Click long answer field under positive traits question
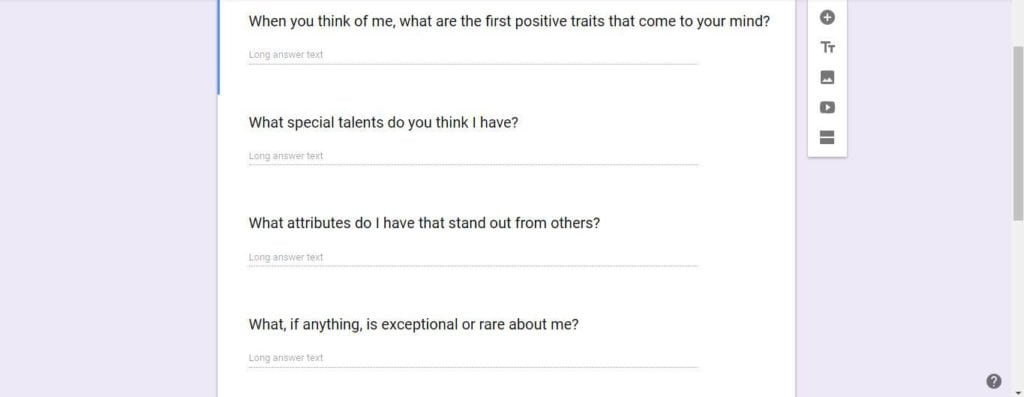Image resolution: width=1024 pixels, height=397 pixels. (x=473, y=55)
